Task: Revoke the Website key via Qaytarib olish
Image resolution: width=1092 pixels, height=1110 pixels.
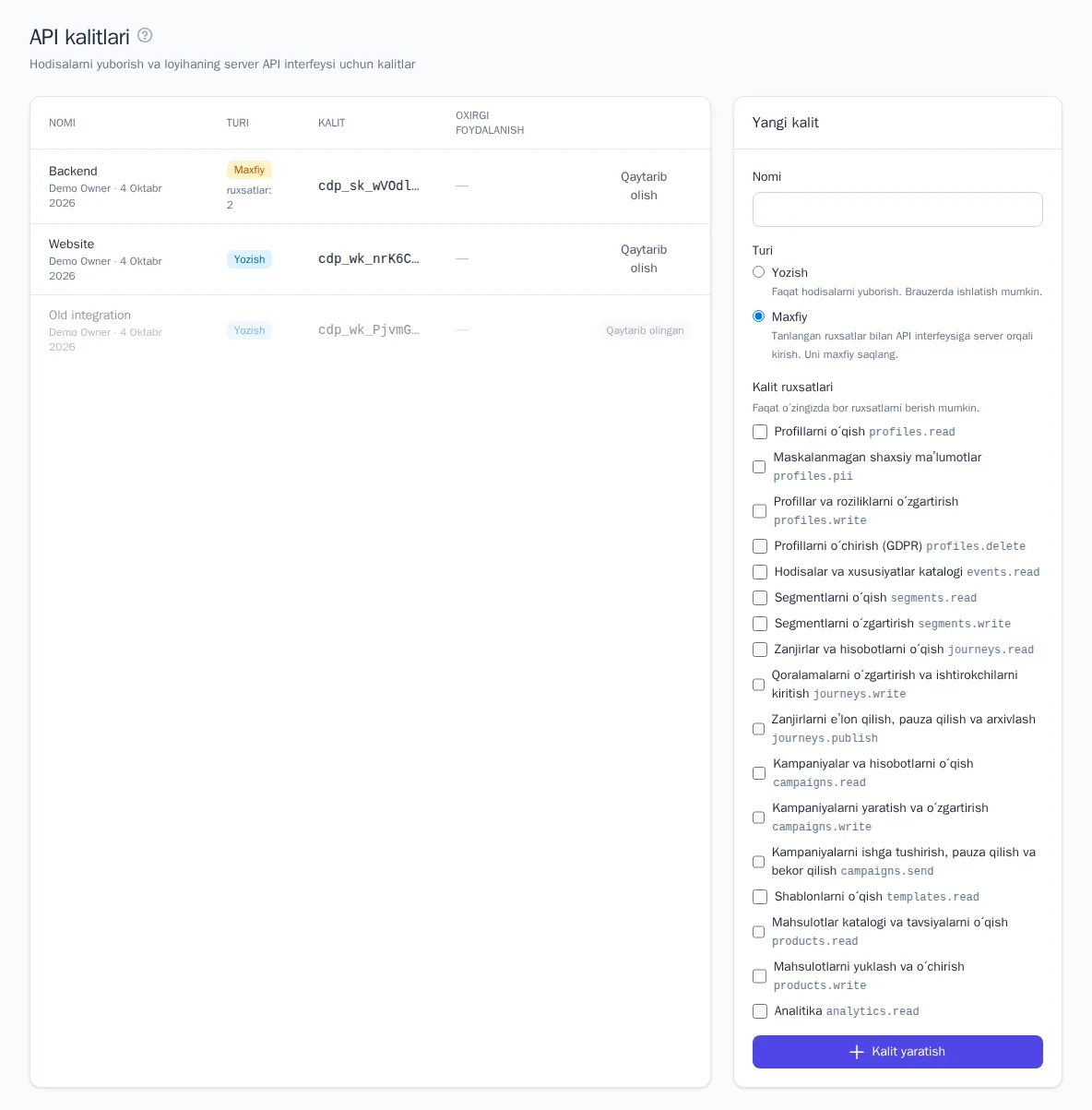Action: click(x=644, y=259)
